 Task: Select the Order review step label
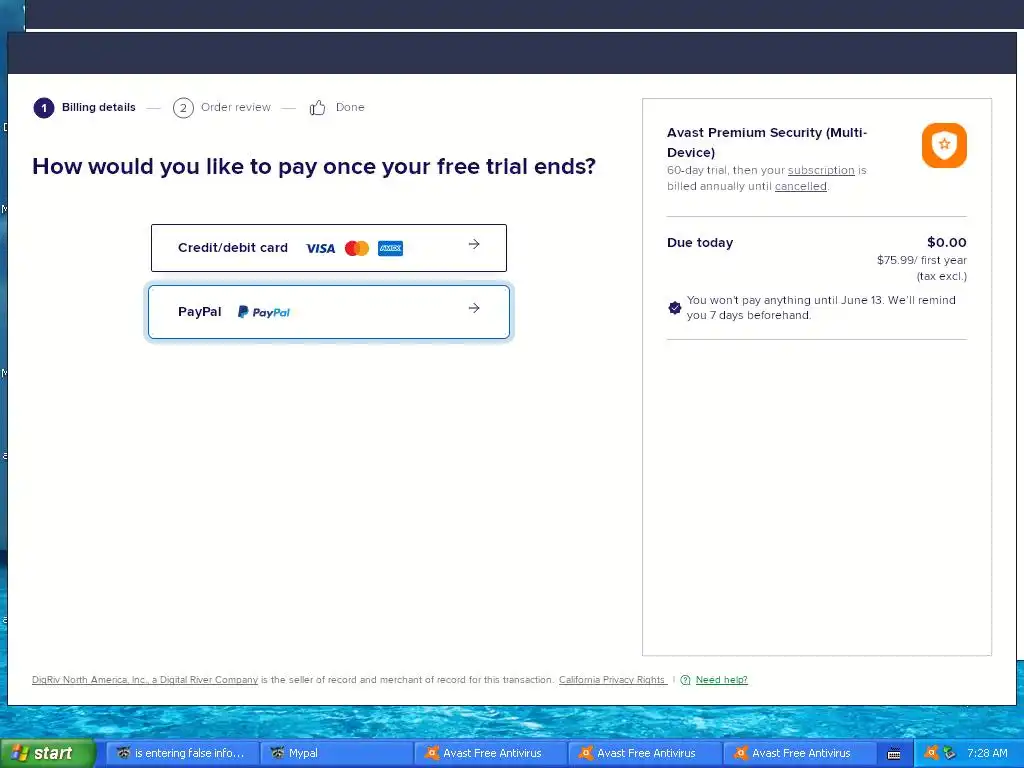[236, 107]
